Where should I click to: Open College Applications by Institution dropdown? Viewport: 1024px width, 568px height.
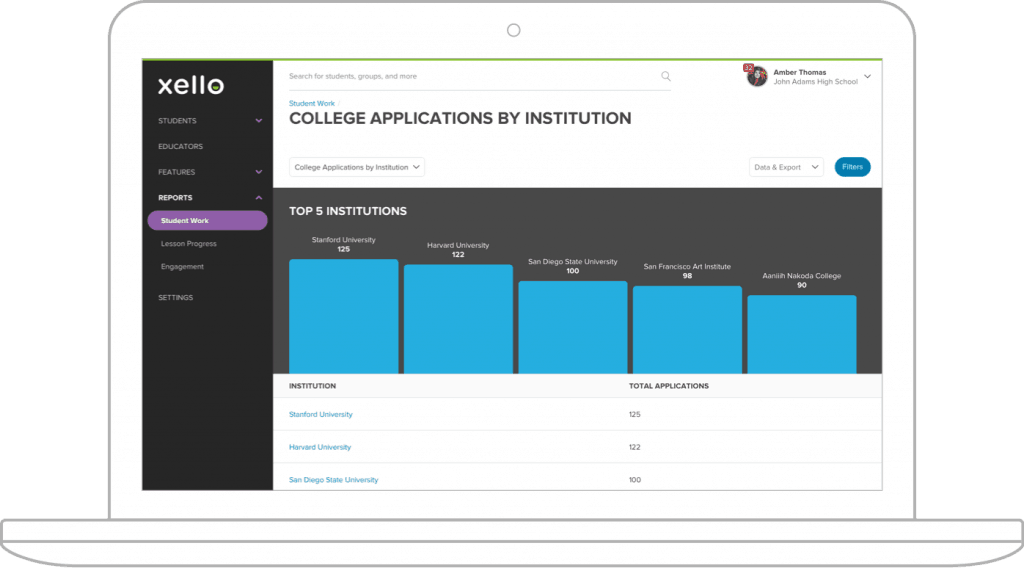(x=357, y=167)
